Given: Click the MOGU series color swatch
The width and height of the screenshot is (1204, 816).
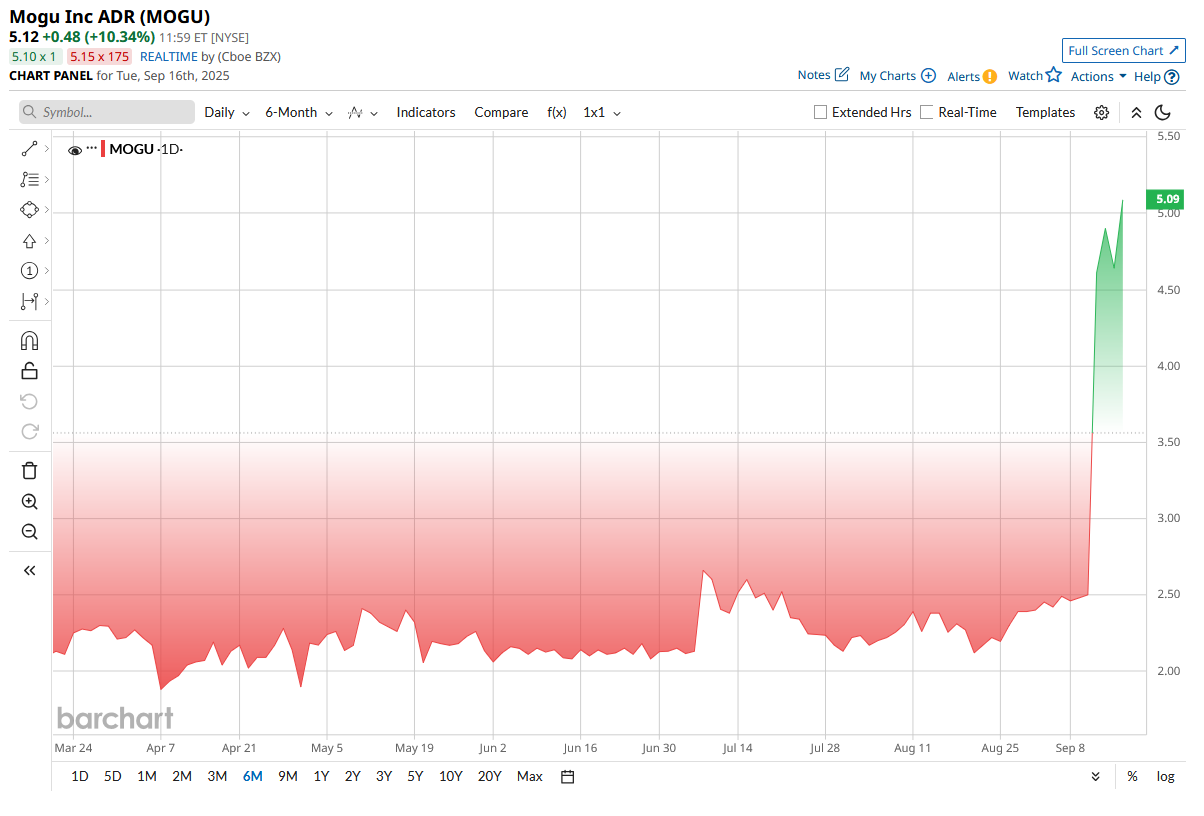Looking at the screenshot, I should [x=103, y=149].
